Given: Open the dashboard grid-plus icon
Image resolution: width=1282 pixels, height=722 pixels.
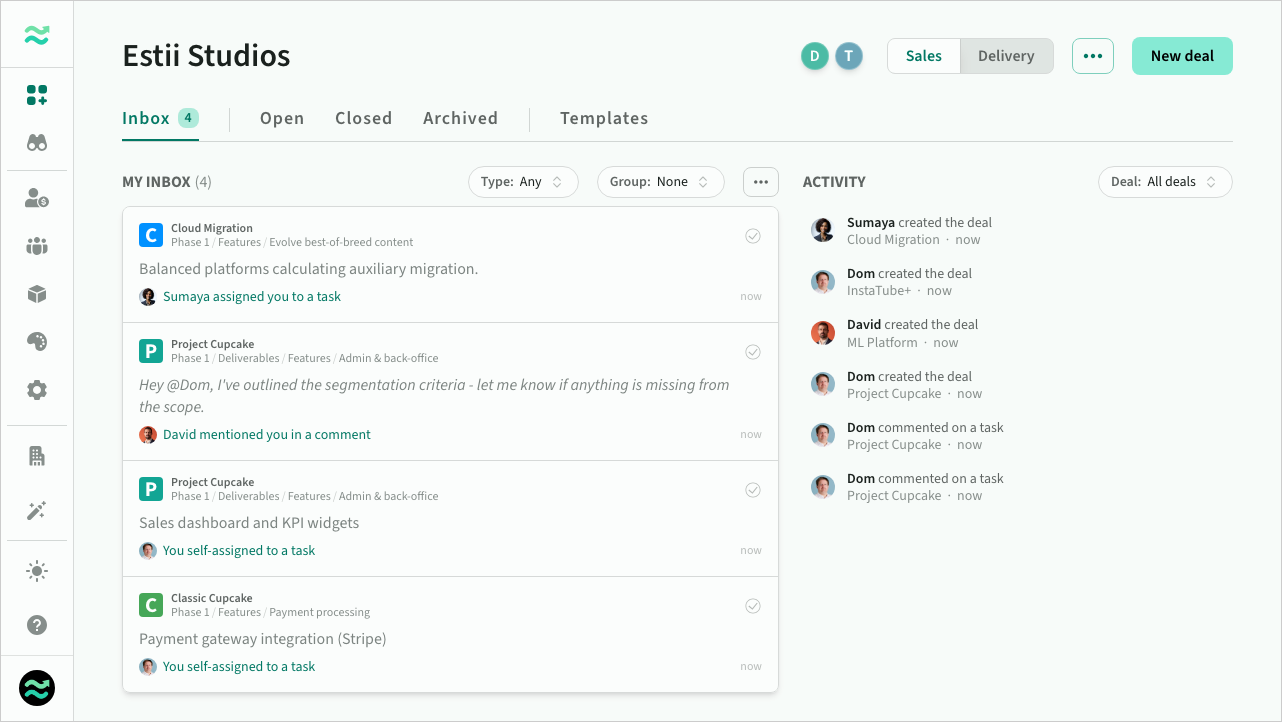Looking at the screenshot, I should coord(37,95).
